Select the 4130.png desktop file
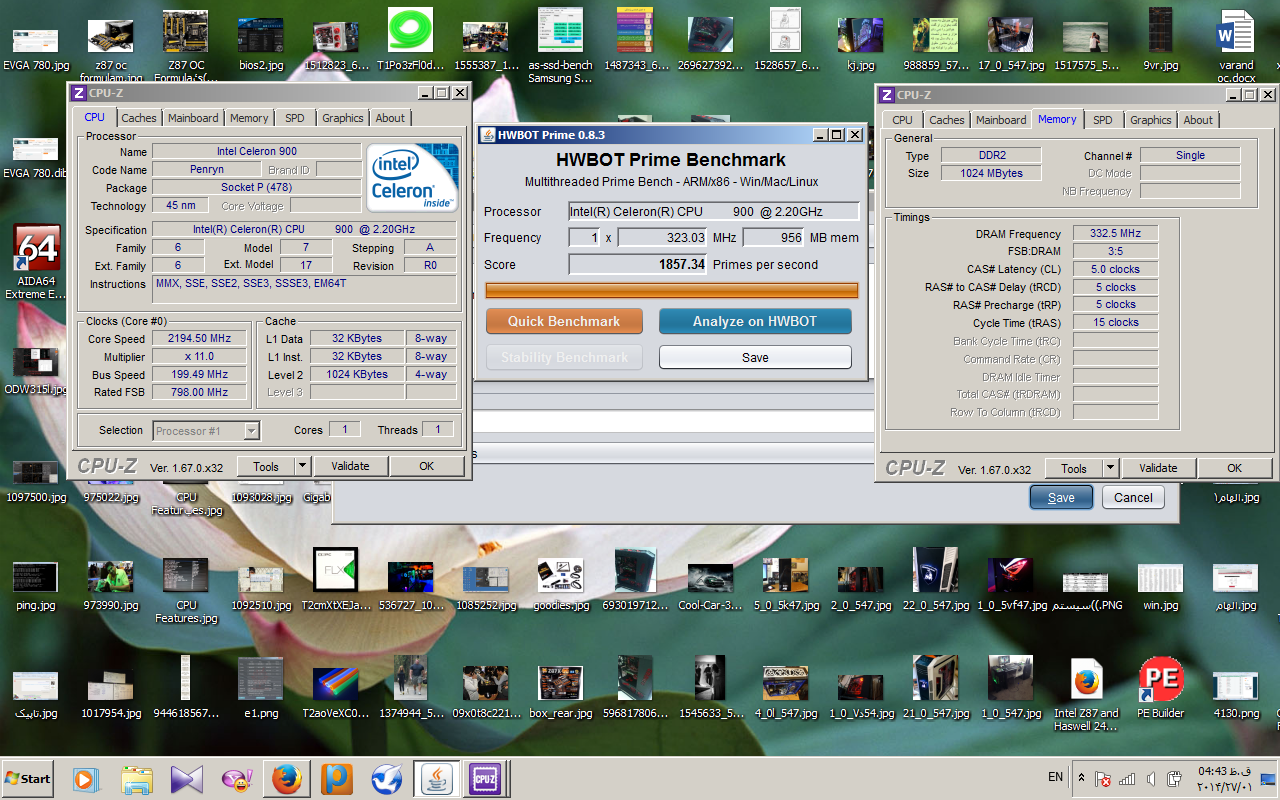This screenshot has height=800, width=1280. tap(1236, 694)
